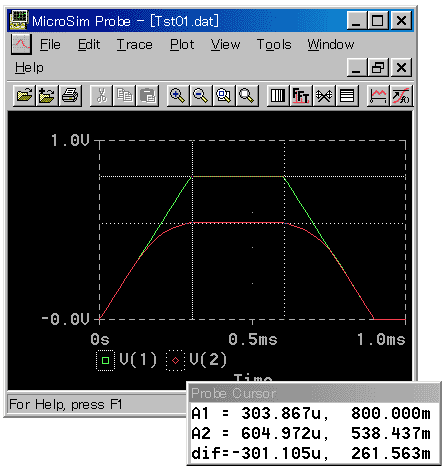
Task: Click the Open file toolbar icon
Action: click(x=24, y=96)
